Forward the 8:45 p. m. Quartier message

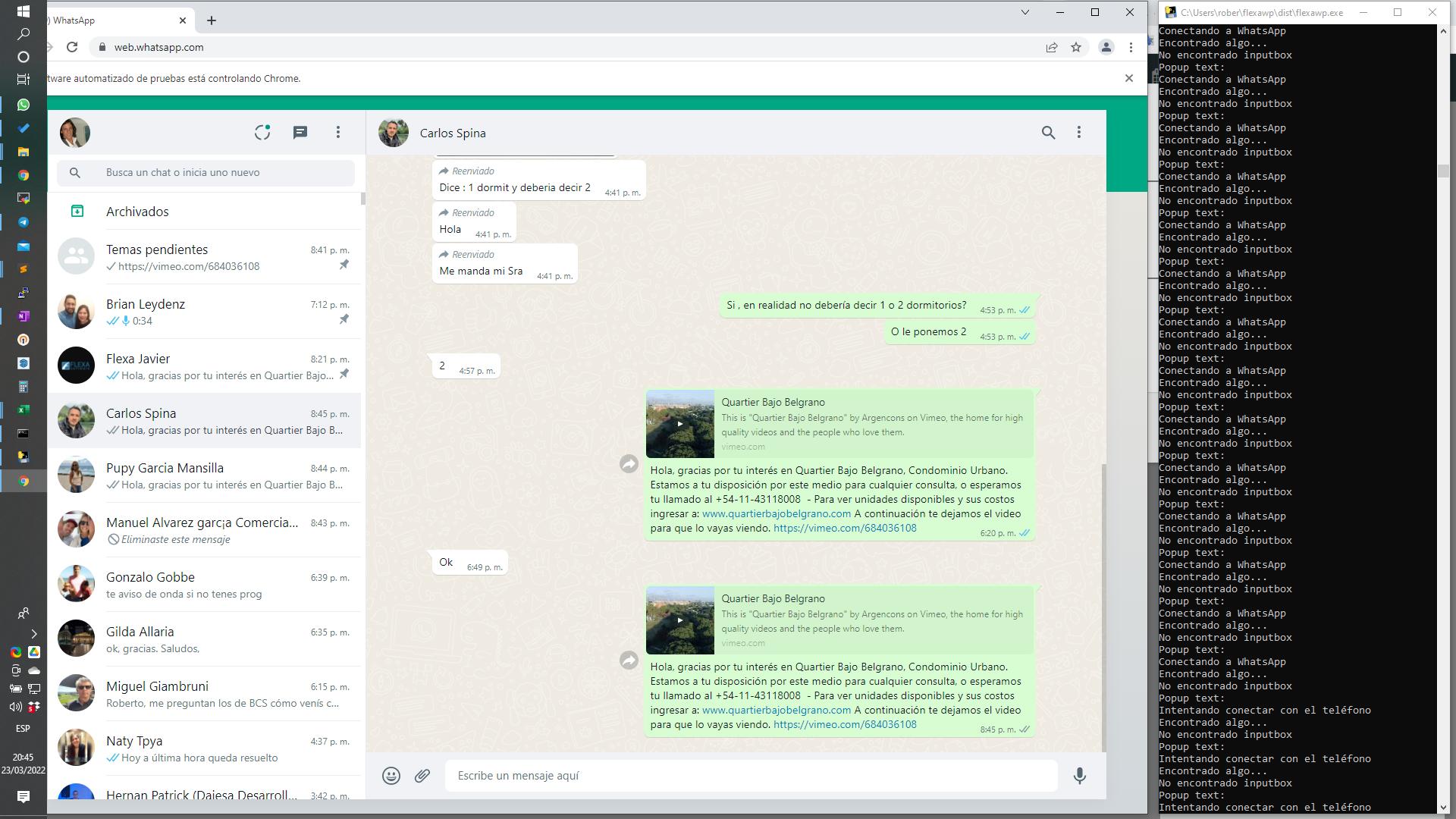629,661
